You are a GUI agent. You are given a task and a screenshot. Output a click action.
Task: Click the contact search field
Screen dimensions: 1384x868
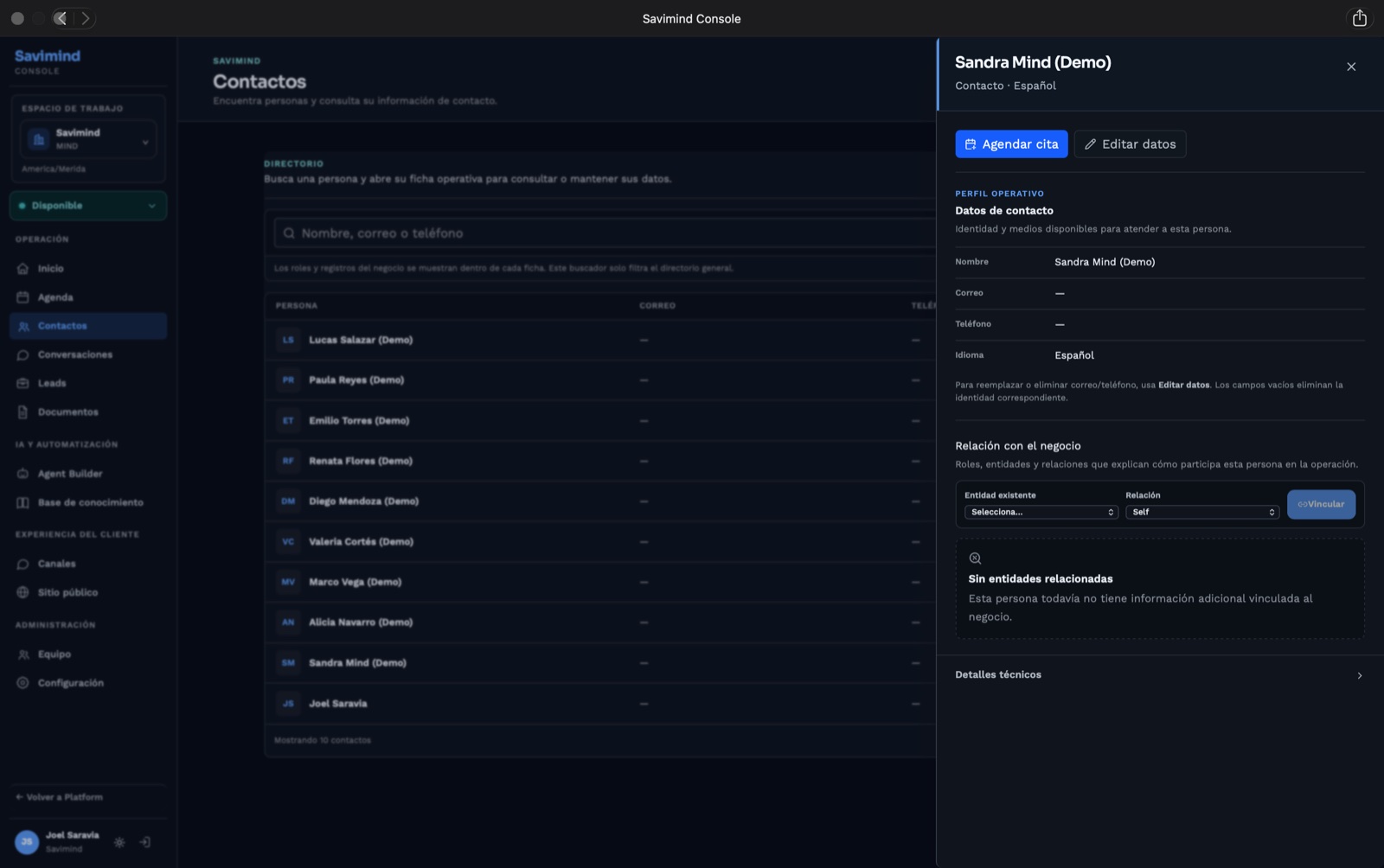click(x=605, y=233)
